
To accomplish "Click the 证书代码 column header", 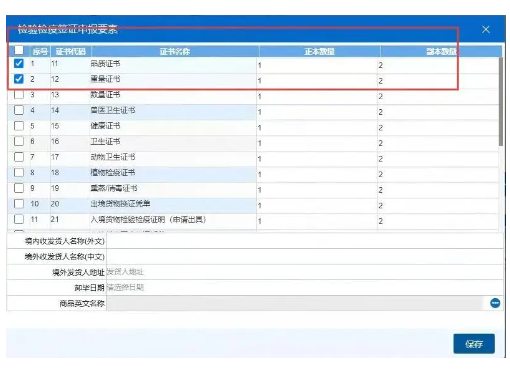I will click(70, 51).
